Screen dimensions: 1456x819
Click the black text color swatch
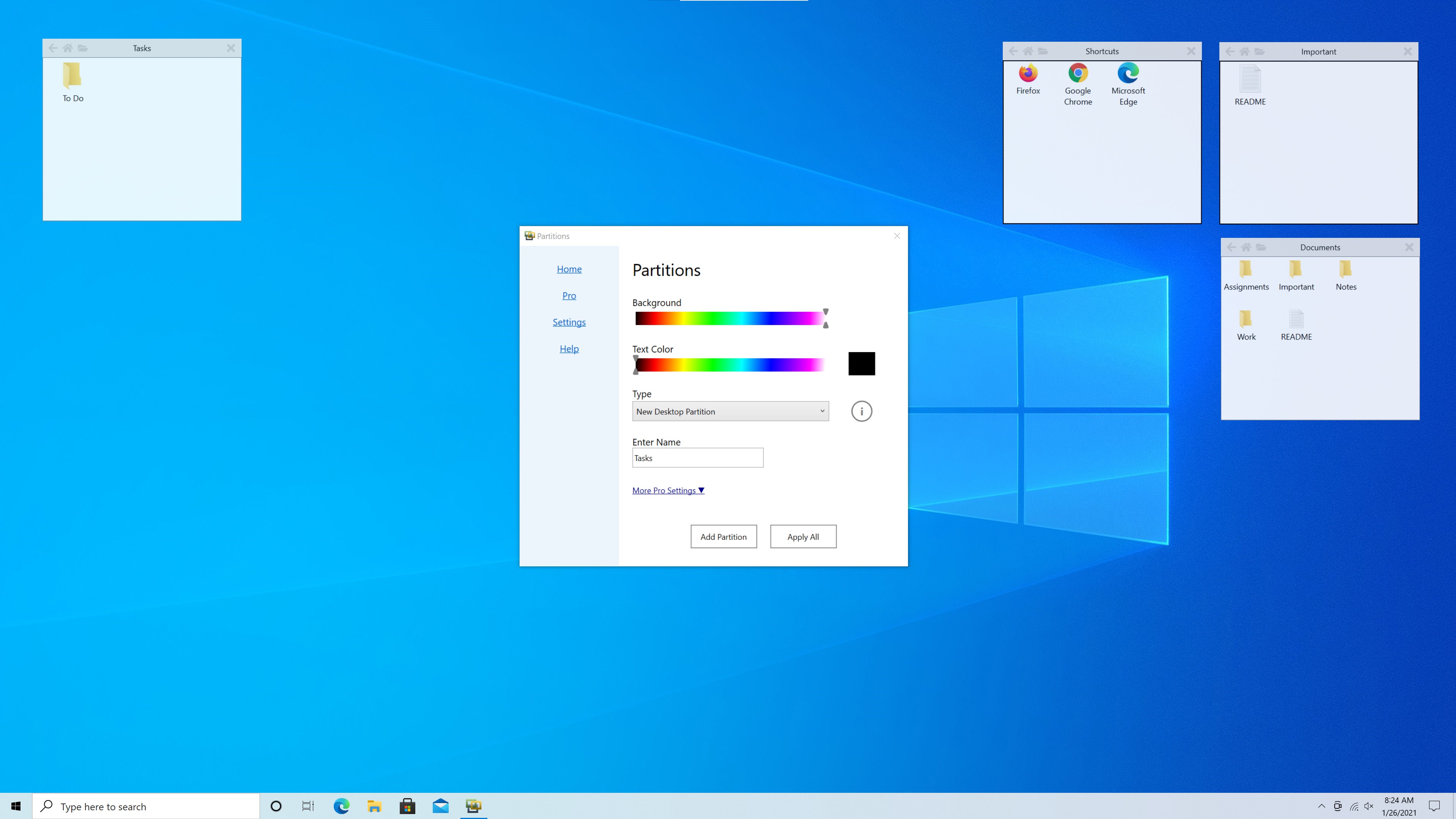(x=861, y=363)
